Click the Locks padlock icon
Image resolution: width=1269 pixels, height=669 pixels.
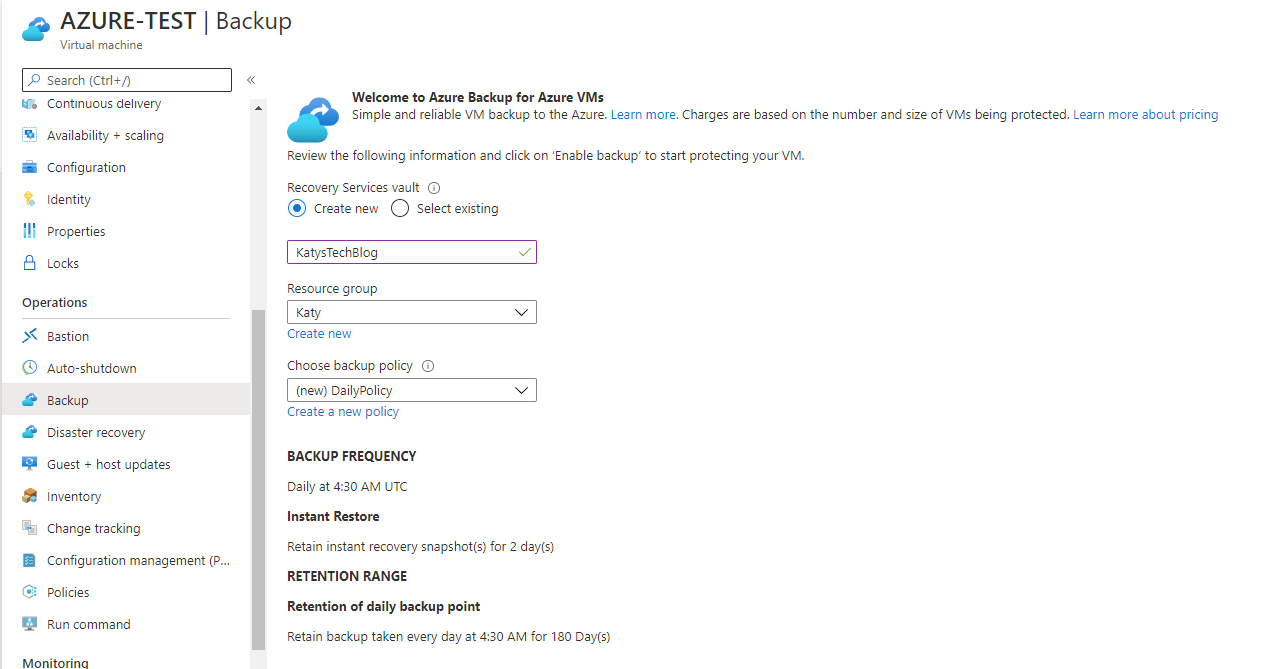pos(30,263)
